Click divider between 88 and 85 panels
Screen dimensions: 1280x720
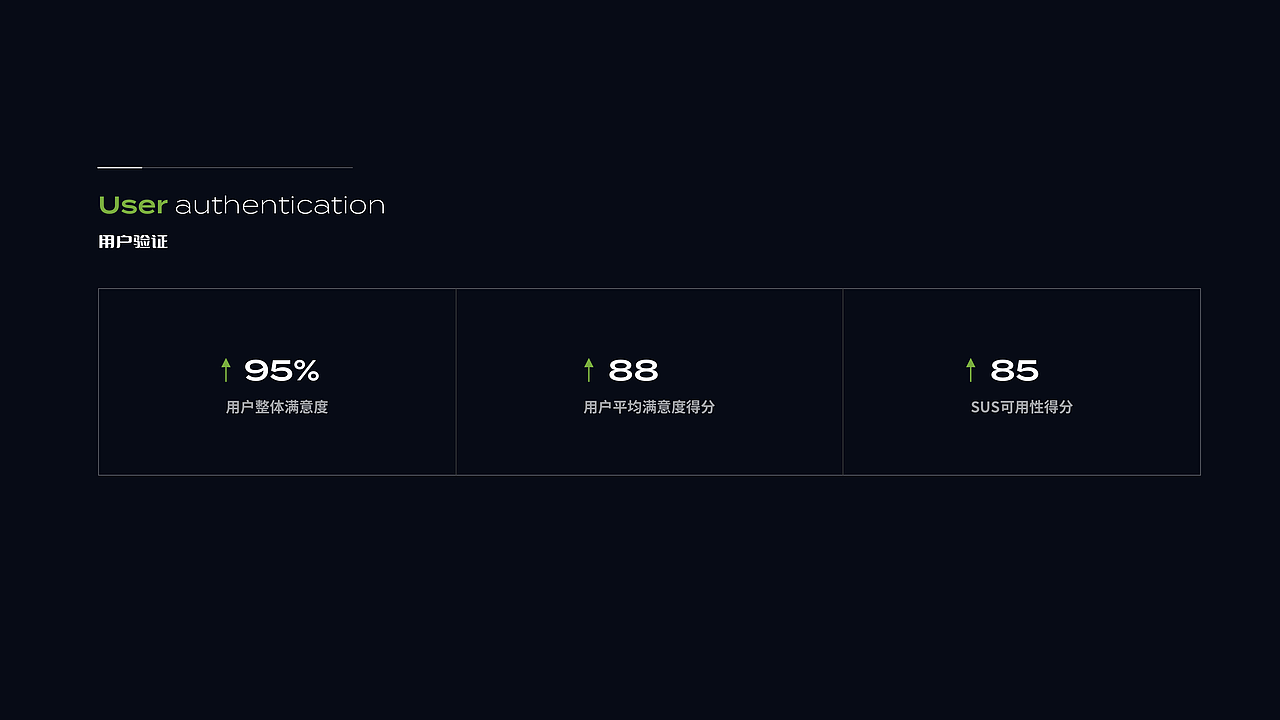click(x=843, y=382)
